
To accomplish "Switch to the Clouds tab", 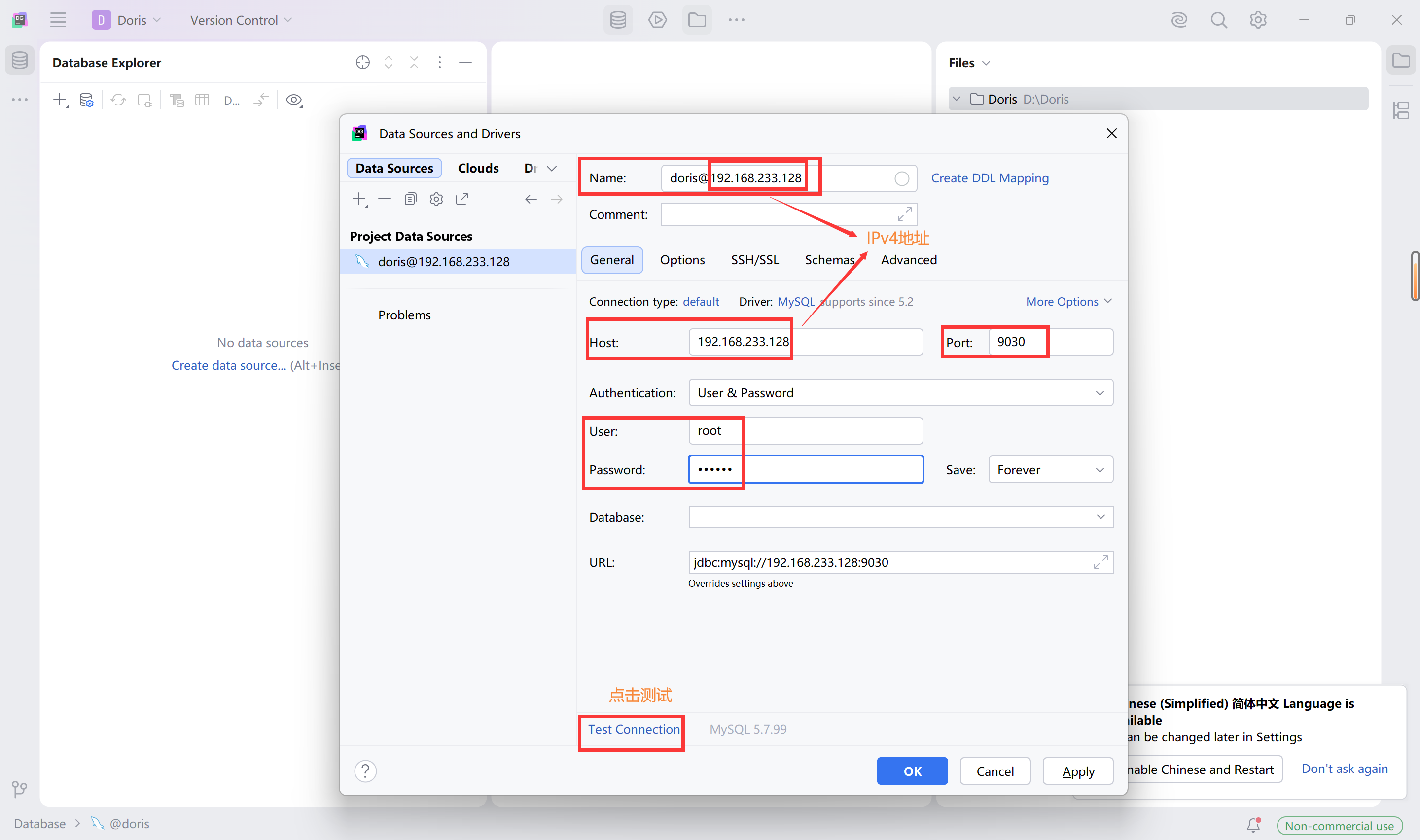I will 478,169.
